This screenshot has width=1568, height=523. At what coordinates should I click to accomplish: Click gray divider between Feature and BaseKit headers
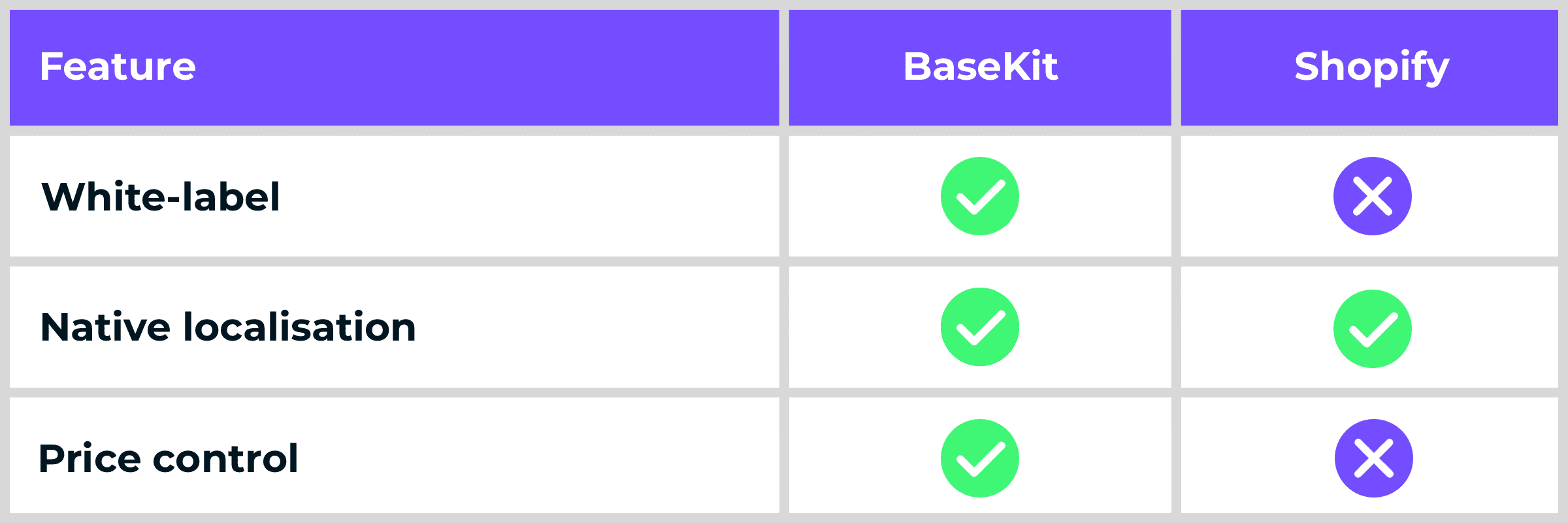point(784,67)
